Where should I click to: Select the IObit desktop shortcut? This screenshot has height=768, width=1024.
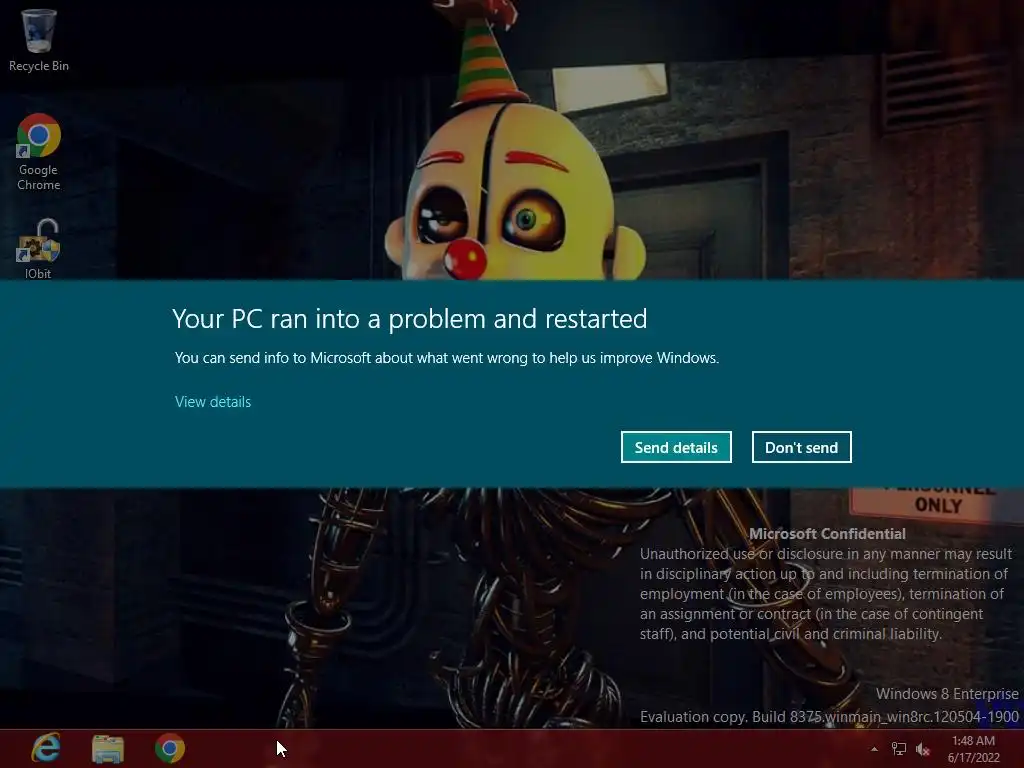coord(39,249)
